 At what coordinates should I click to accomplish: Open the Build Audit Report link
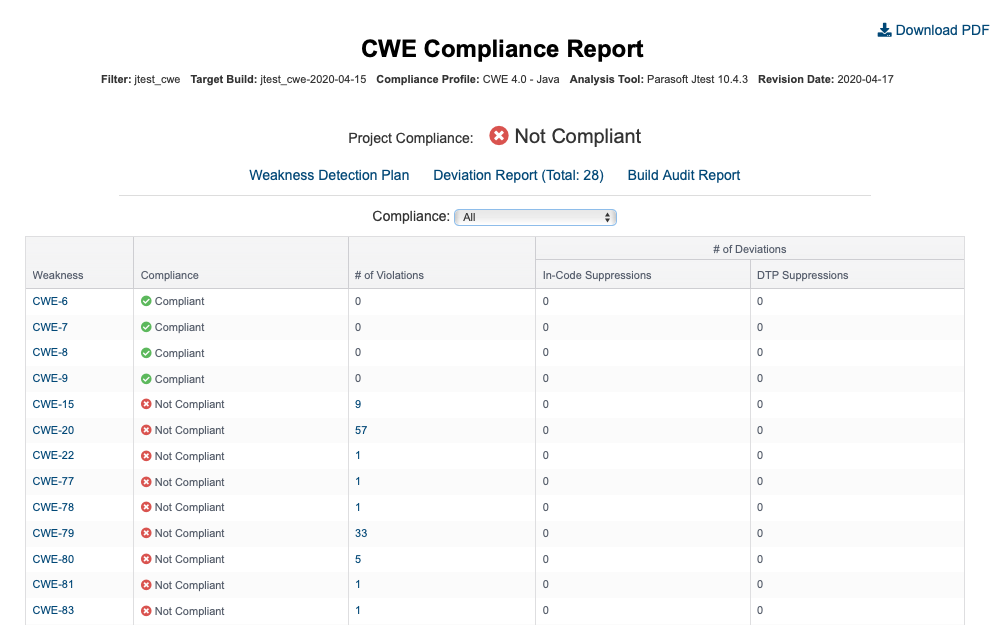[683, 175]
